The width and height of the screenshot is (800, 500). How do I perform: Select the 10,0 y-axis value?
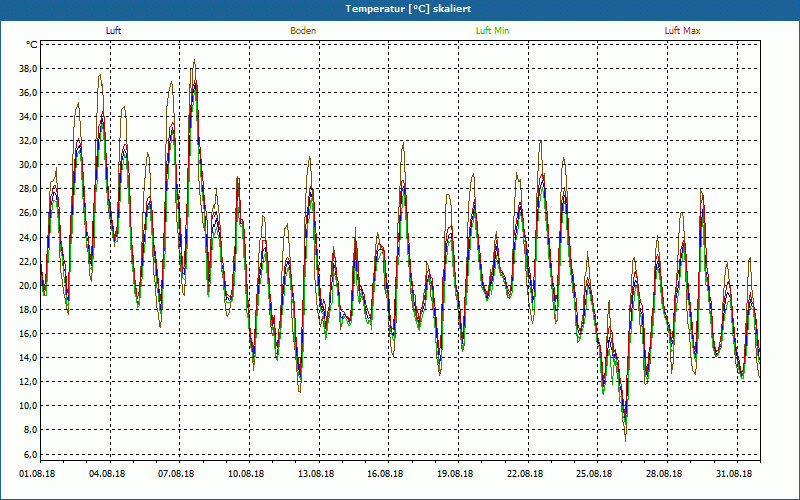(29, 406)
